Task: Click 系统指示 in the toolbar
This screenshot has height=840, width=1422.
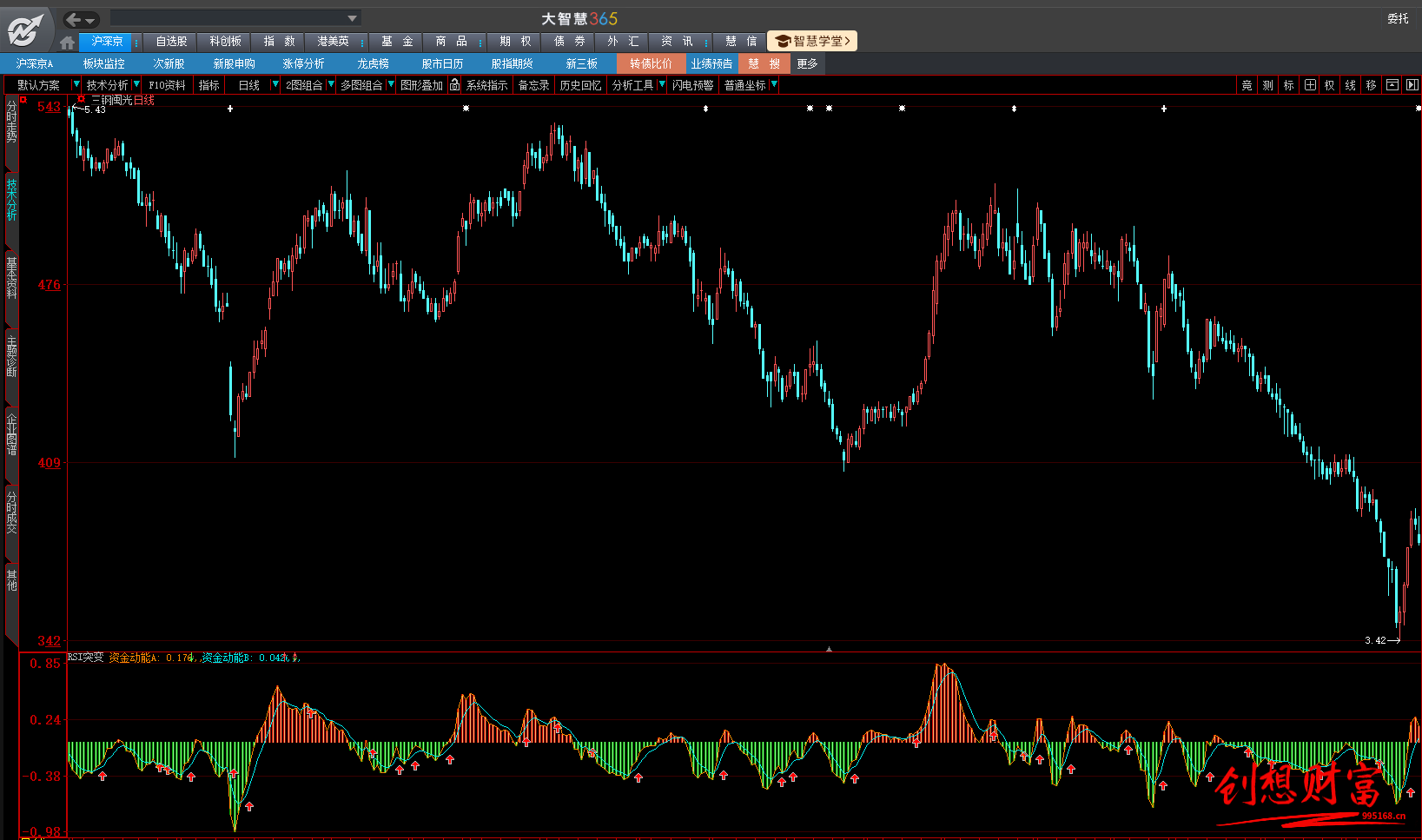Action: tap(487, 85)
